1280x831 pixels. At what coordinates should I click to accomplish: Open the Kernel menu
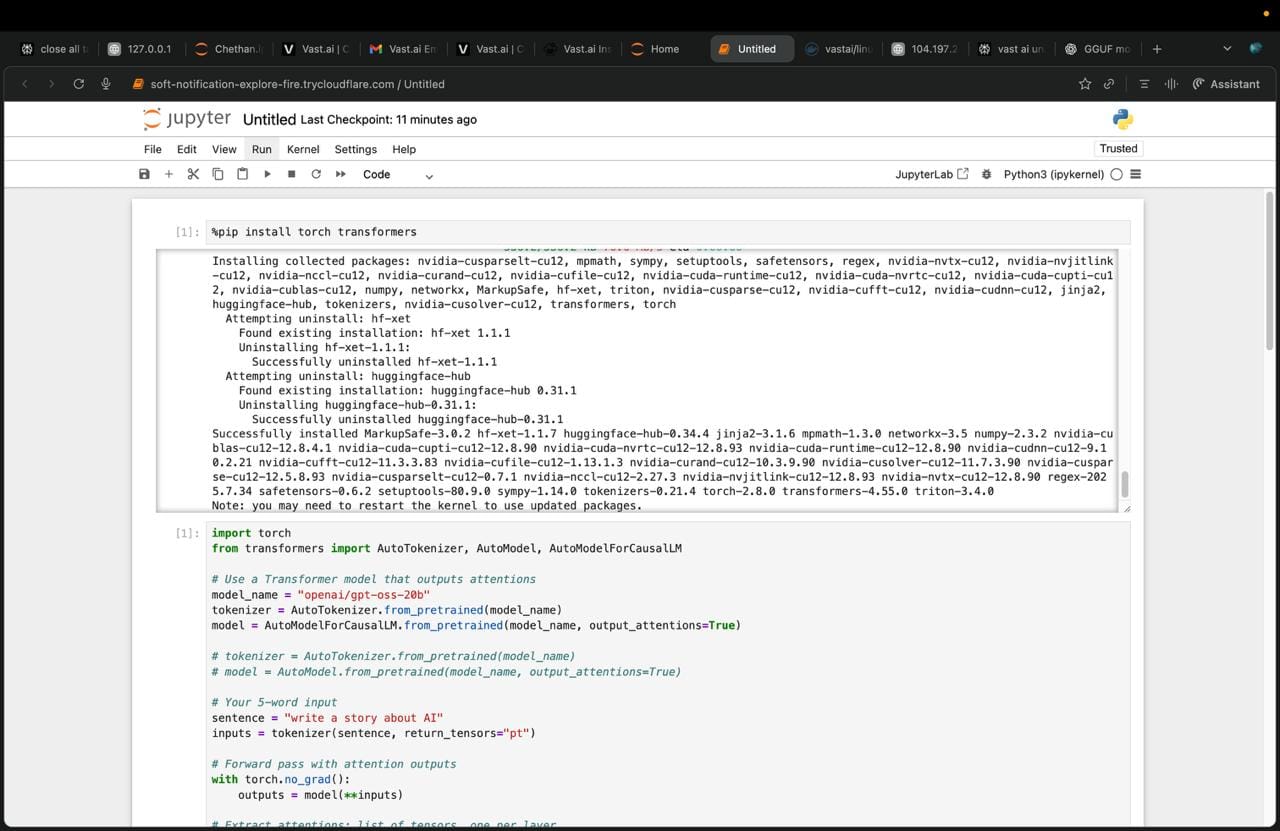tap(303, 149)
